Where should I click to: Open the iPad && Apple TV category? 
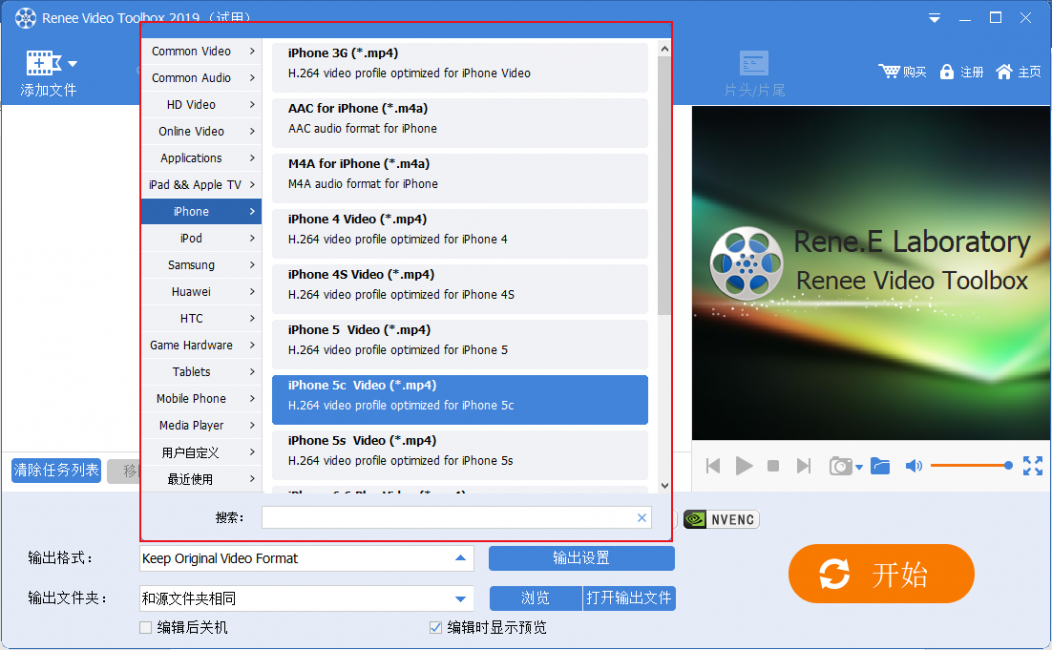[x=201, y=184]
